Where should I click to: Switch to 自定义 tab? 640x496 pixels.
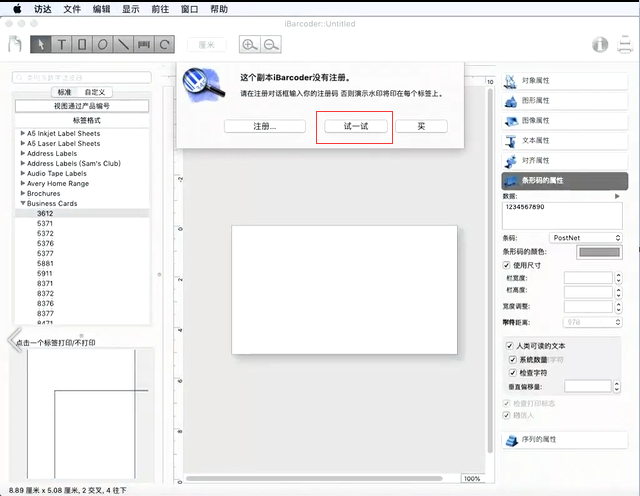pyautogui.click(x=95, y=92)
